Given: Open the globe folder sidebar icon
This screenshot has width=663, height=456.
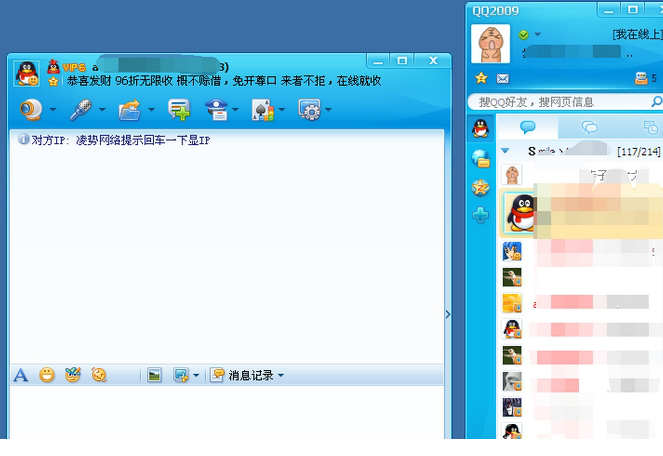Looking at the screenshot, I should click(x=481, y=159).
